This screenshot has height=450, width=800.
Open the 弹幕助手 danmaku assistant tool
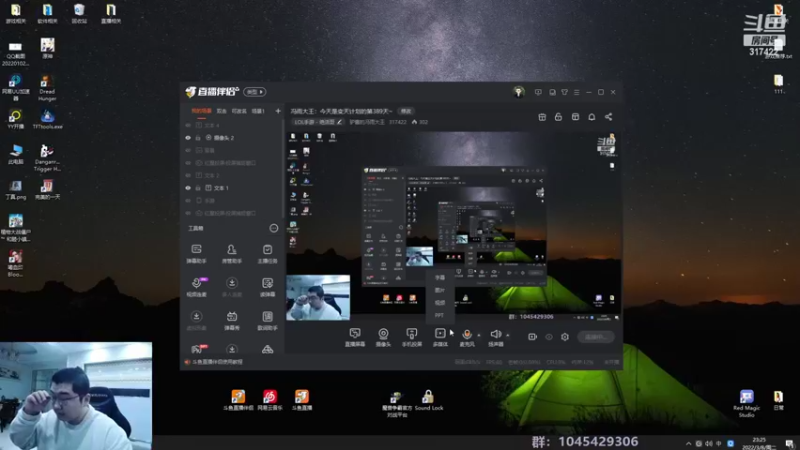pyautogui.click(x=196, y=254)
